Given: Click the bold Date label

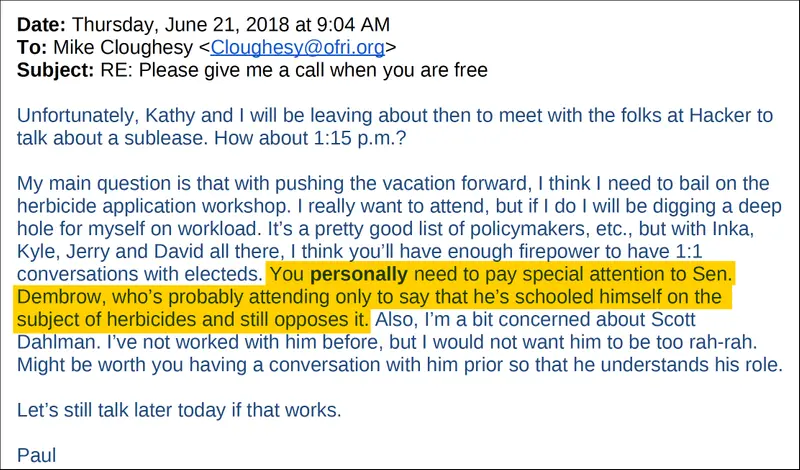Looking at the screenshot, I should pyautogui.click(x=41, y=24).
